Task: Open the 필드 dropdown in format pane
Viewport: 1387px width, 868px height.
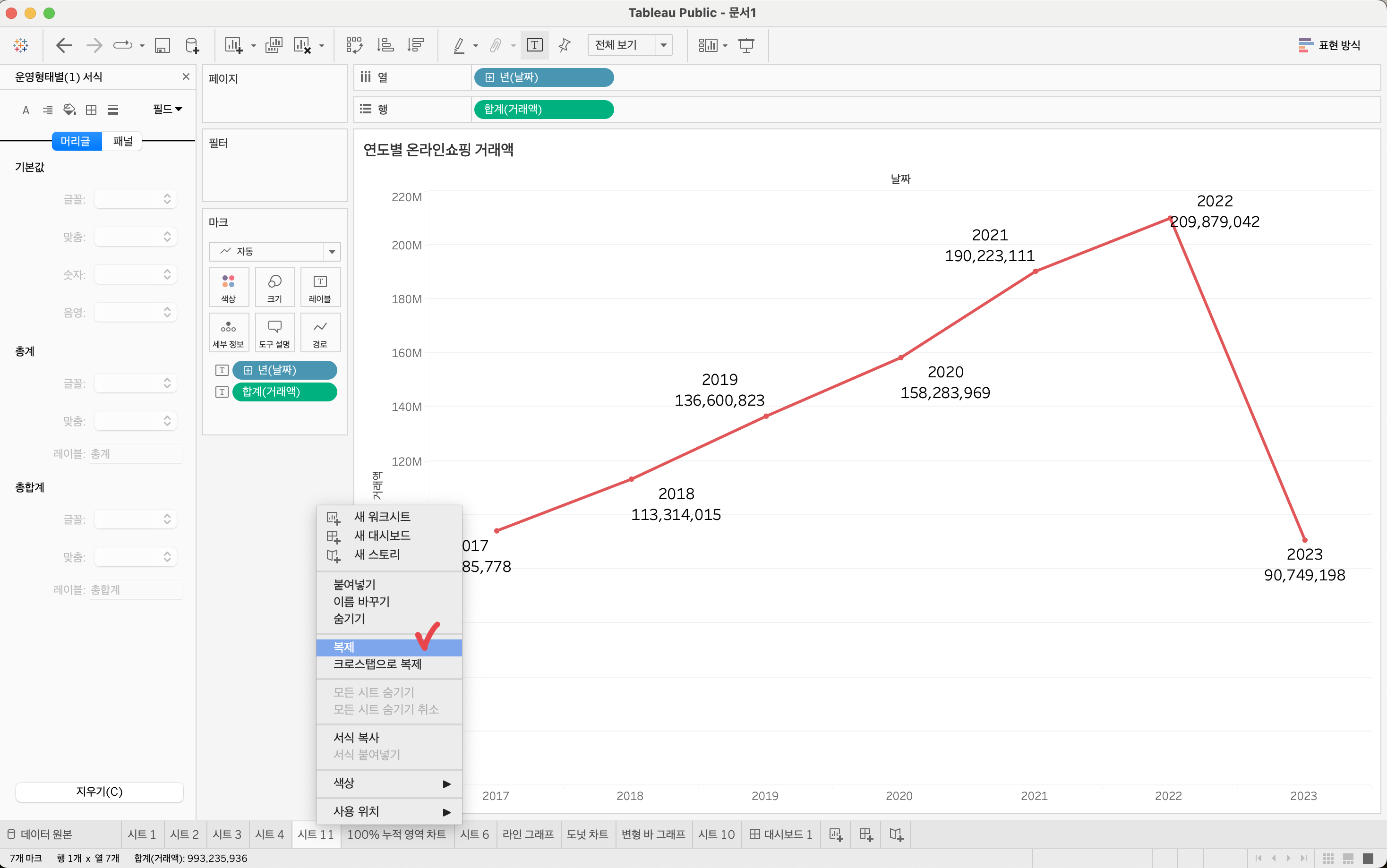Action: coord(167,109)
